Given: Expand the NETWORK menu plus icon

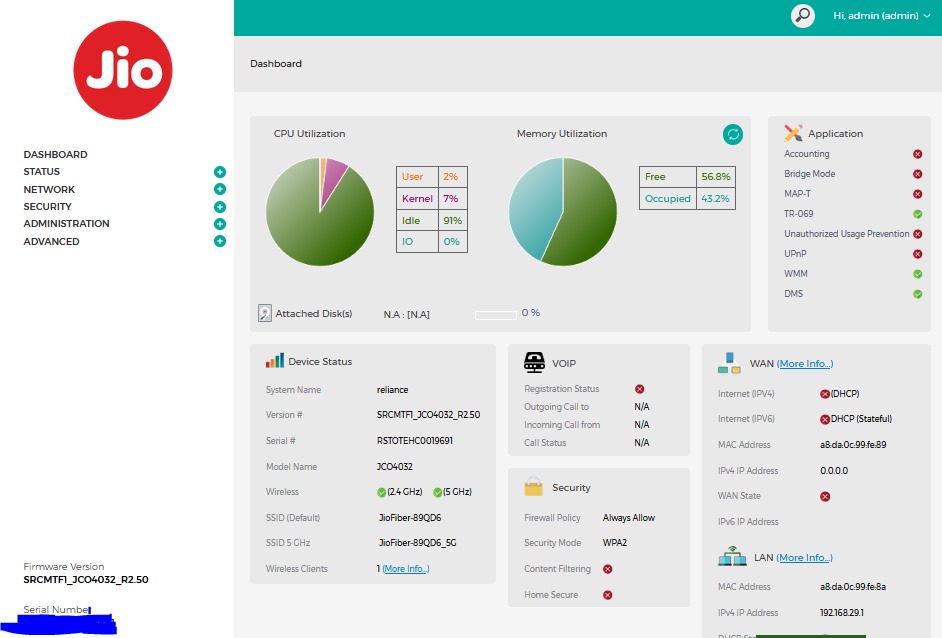Looking at the screenshot, I should [x=220, y=189].
